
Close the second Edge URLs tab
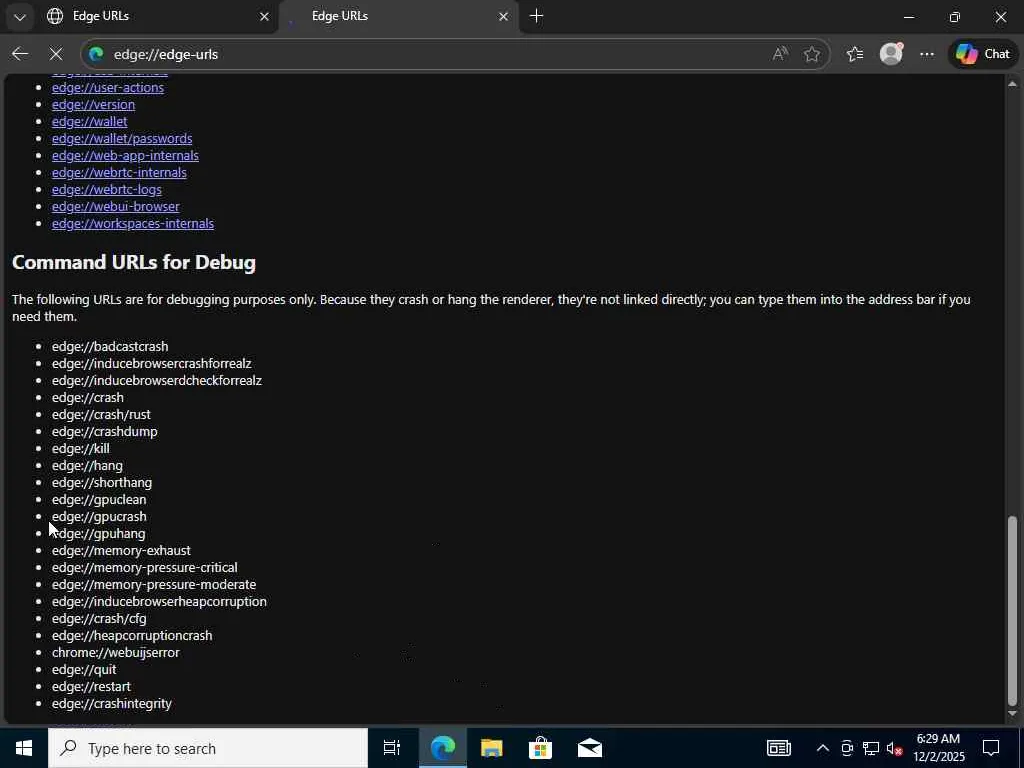[504, 16]
